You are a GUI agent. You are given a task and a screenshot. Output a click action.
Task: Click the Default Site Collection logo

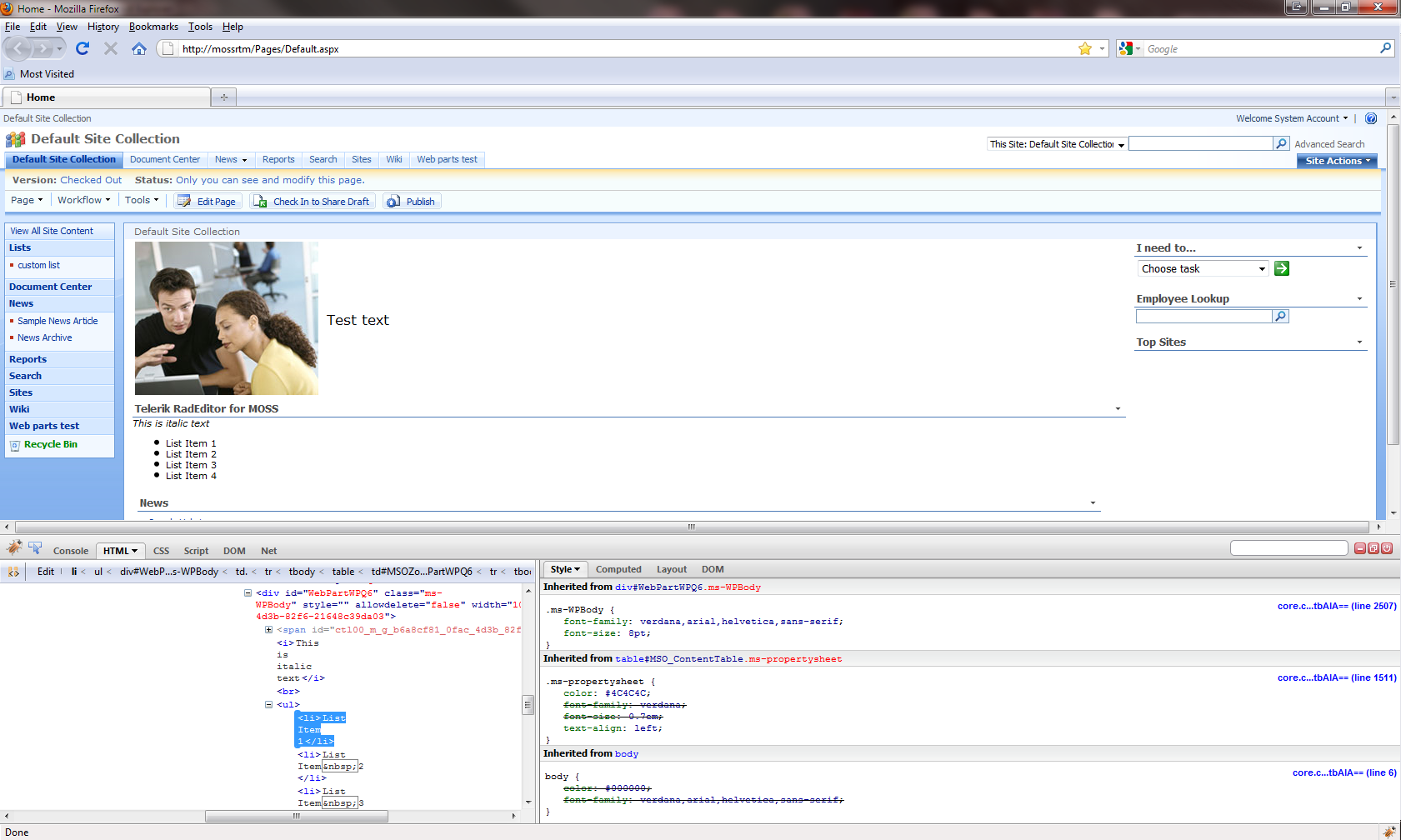[x=15, y=139]
